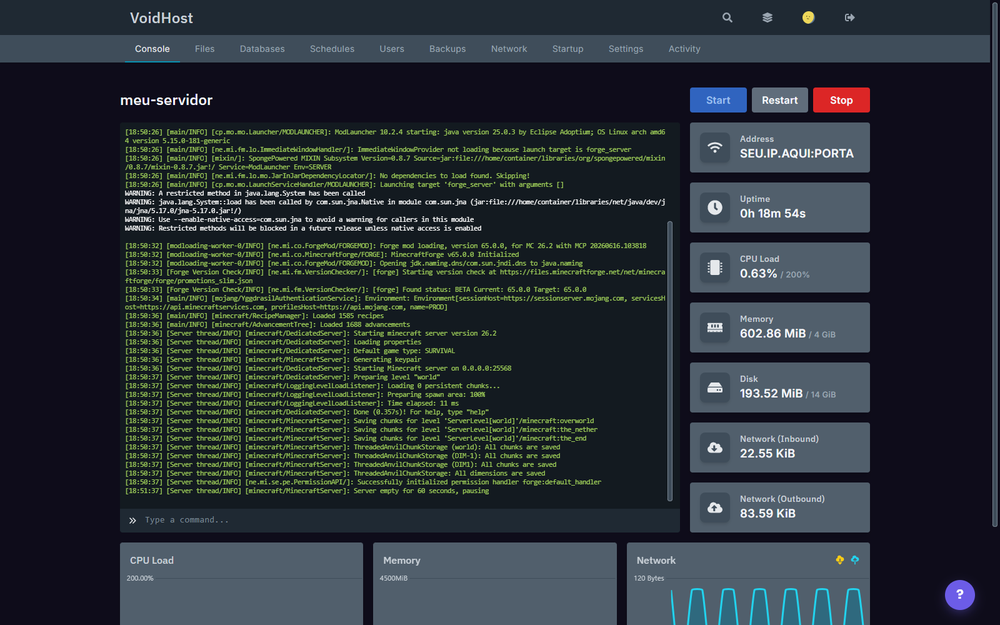Click the clock icon on Uptime card
This screenshot has width=1000, height=625.
pyautogui.click(x=715, y=207)
